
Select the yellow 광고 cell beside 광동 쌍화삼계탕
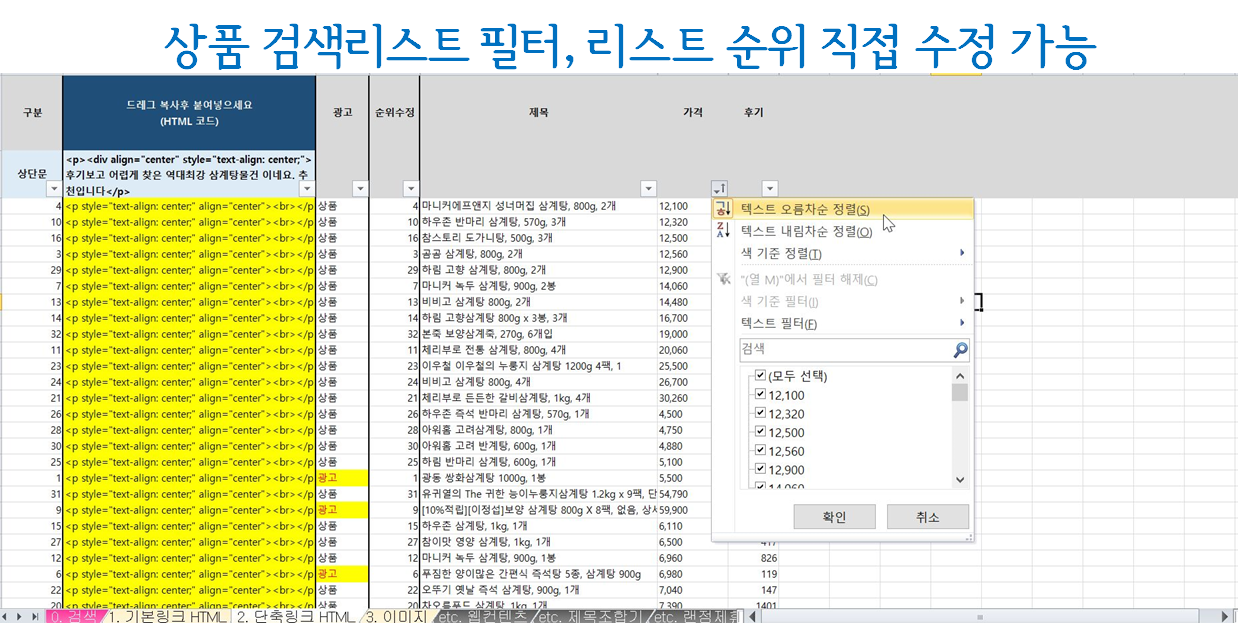(342, 478)
